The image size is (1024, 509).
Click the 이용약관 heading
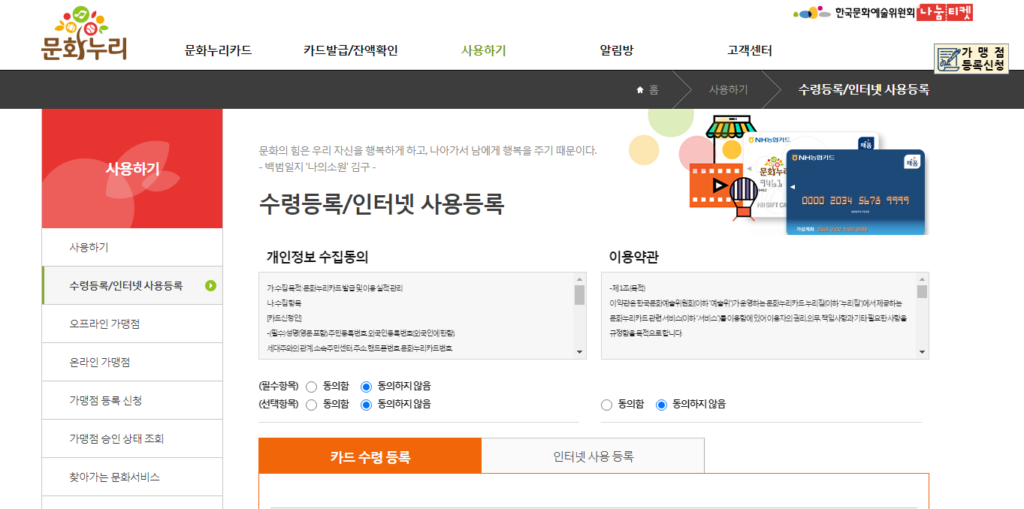(x=633, y=257)
